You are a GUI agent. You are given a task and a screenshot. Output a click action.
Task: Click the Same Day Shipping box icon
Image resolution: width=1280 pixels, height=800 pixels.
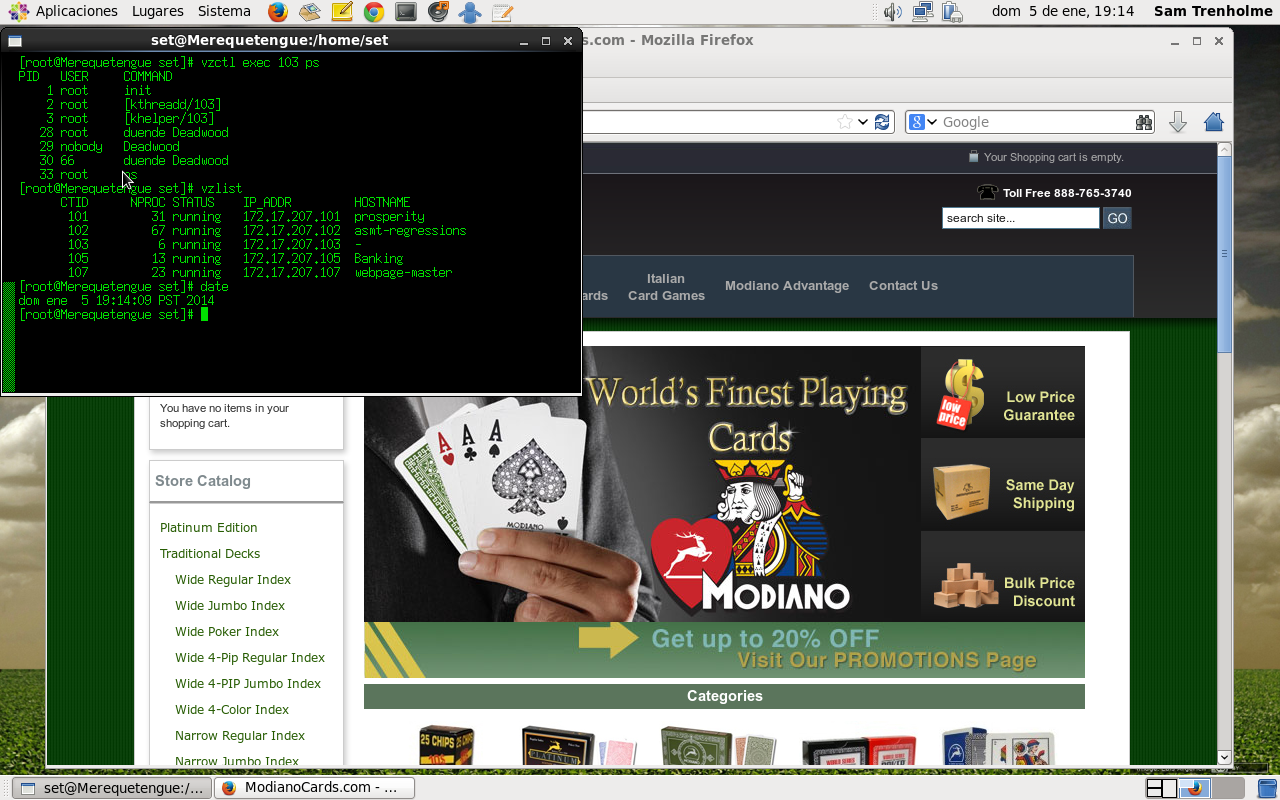961,491
